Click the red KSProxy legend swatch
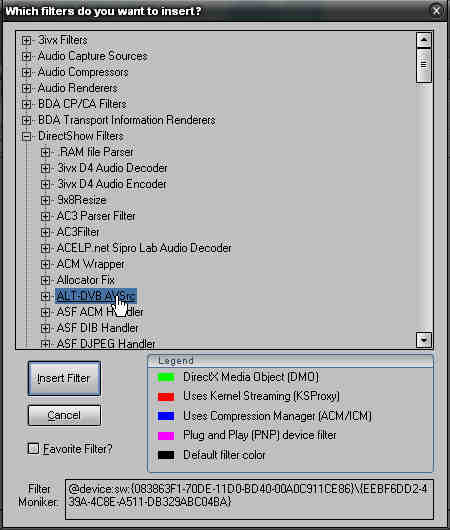 click(x=166, y=396)
